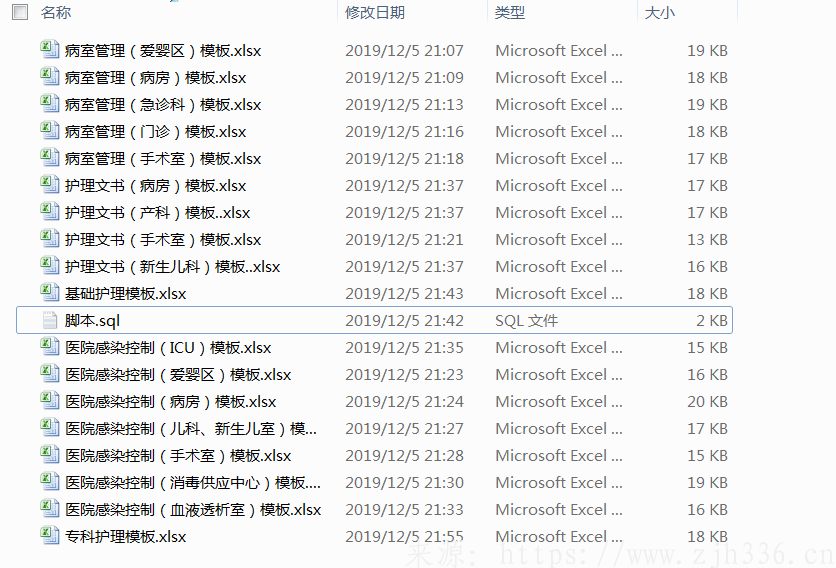The height and width of the screenshot is (568, 836).
Task: Click Excel icon of 医院感染控制（ICU）模板.xlsx
Action: (x=50, y=347)
